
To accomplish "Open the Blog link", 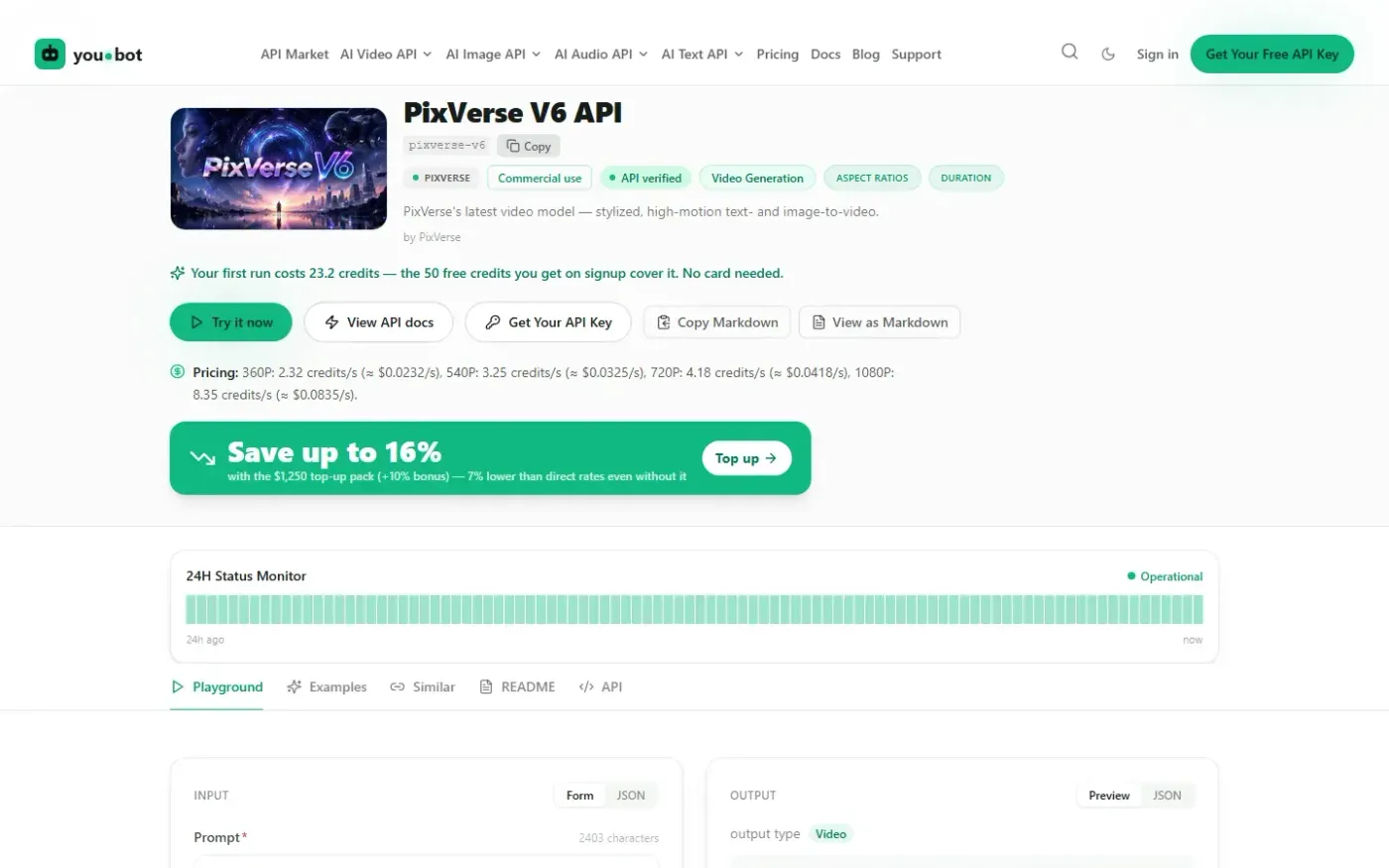I will click(866, 55).
